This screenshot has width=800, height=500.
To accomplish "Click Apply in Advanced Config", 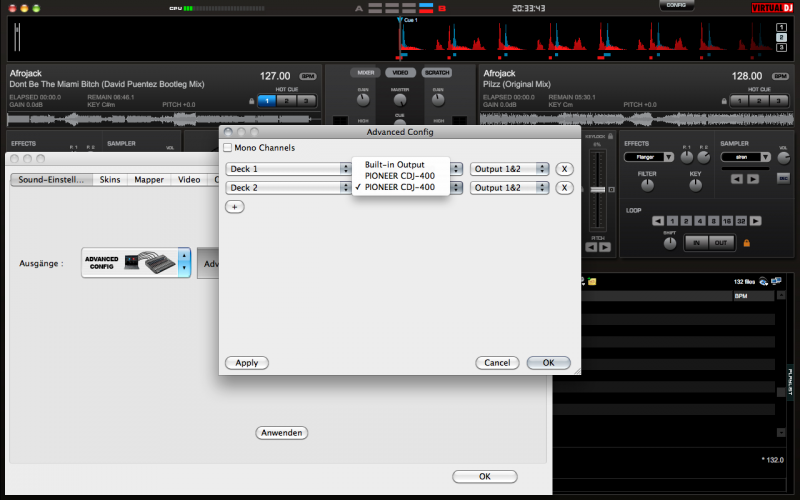I will pyautogui.click(x=247, y=363).
